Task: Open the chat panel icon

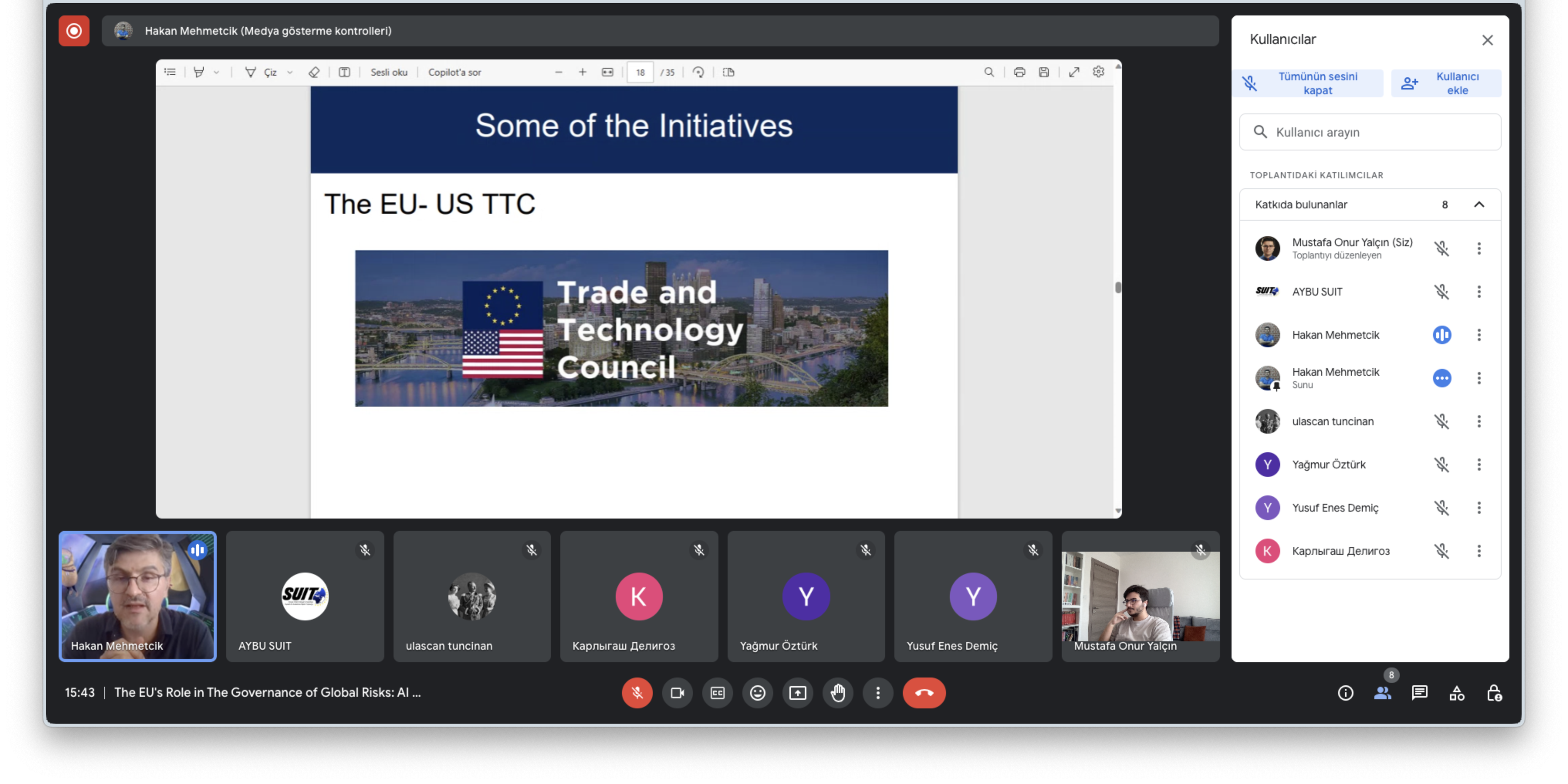Action: tap(1419, 693)
